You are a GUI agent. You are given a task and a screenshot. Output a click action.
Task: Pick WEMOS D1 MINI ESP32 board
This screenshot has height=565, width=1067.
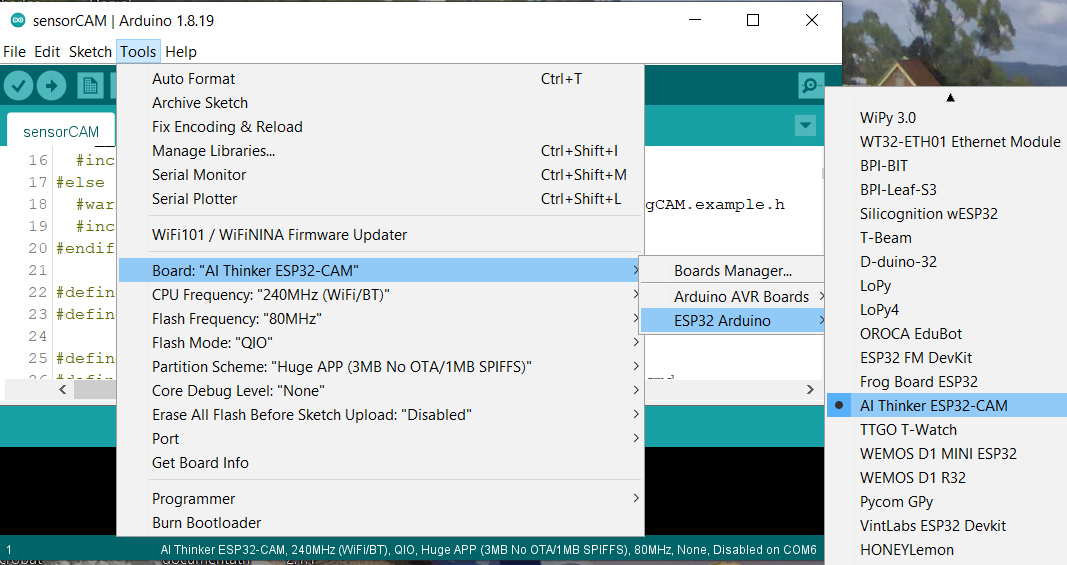(938, 454)
